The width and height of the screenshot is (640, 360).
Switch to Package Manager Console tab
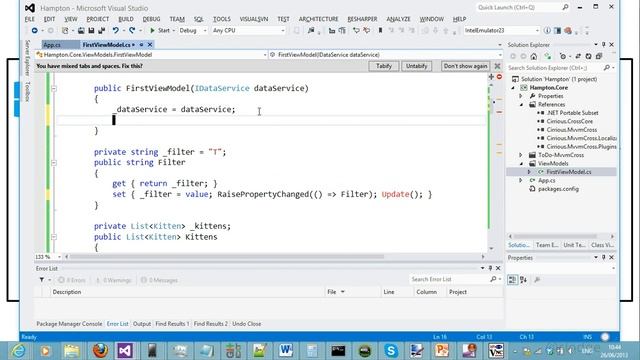[x=69, y=324]
